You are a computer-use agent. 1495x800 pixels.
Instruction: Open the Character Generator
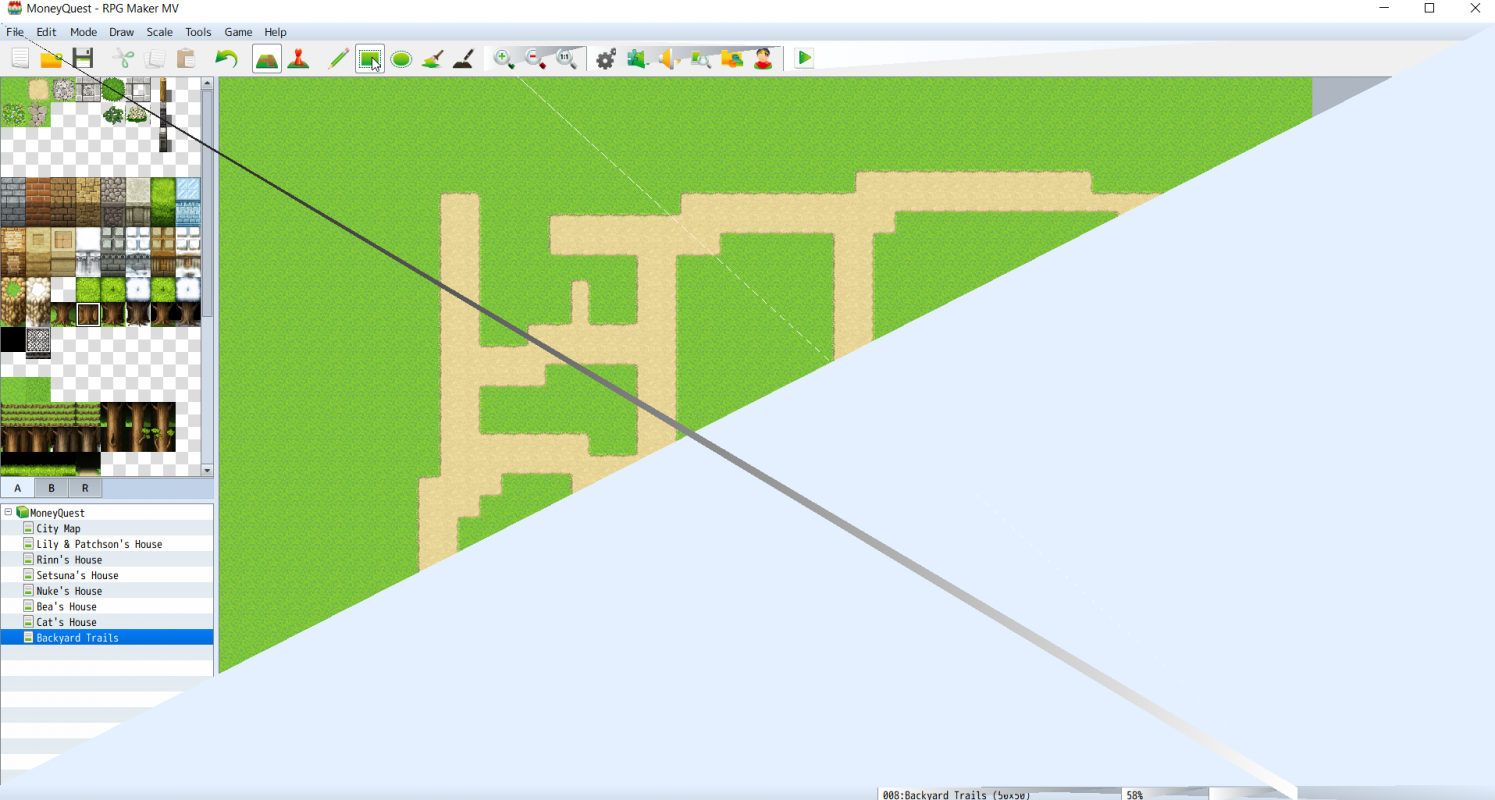tap(763, 58)
